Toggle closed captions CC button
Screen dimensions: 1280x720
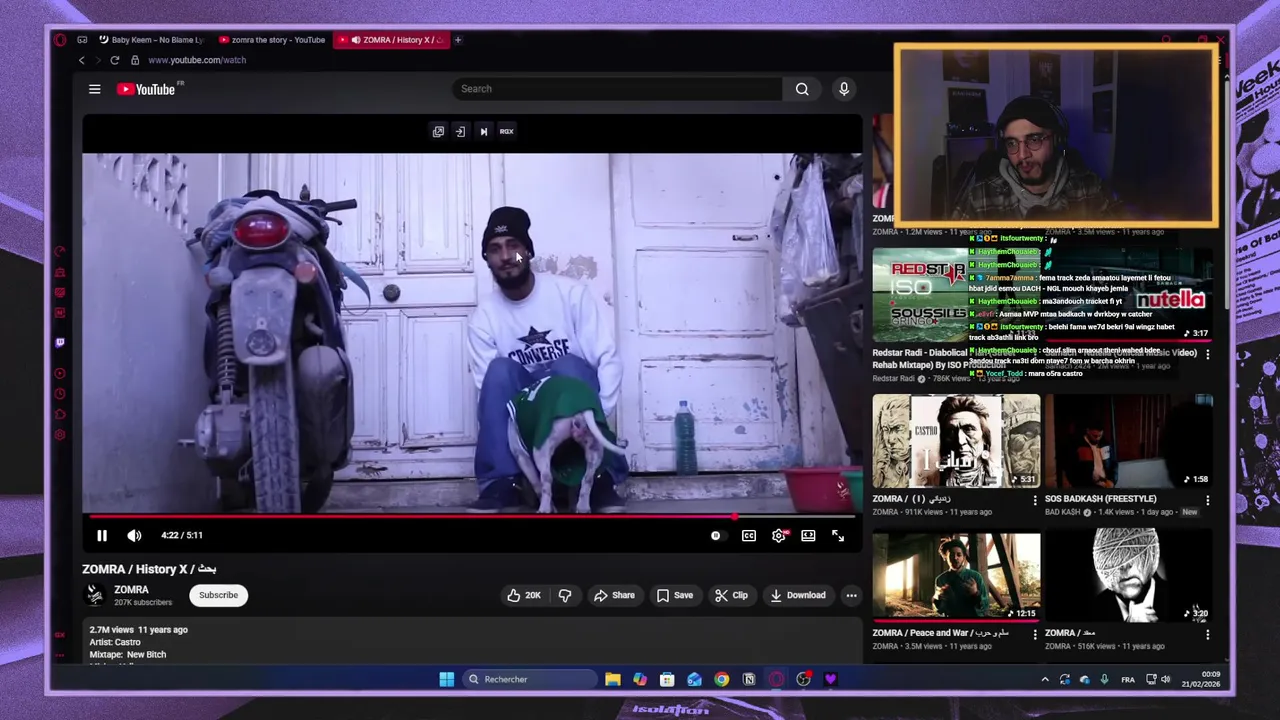[x=749, y=536]
